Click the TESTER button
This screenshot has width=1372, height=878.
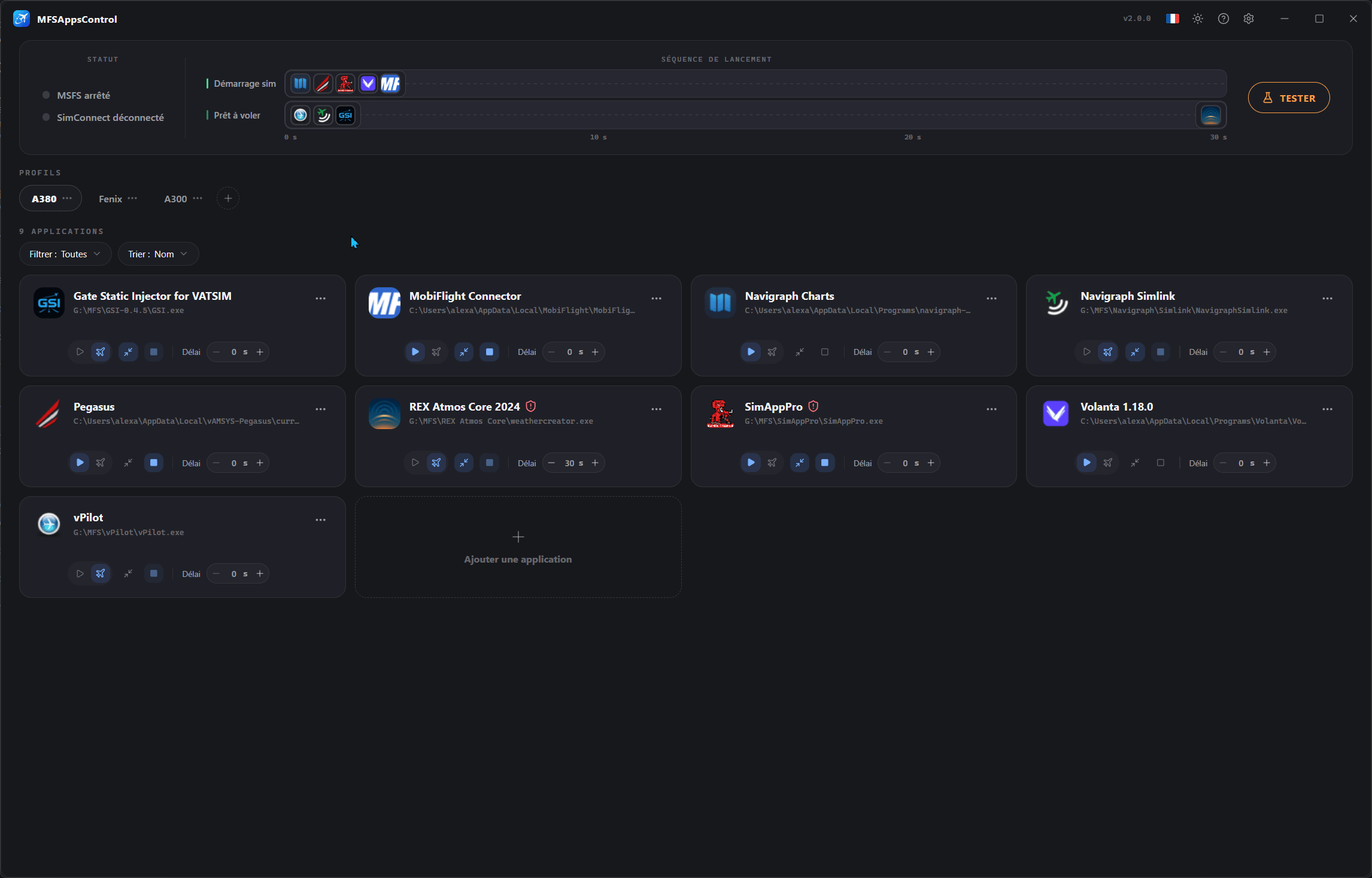point(1289,98)
